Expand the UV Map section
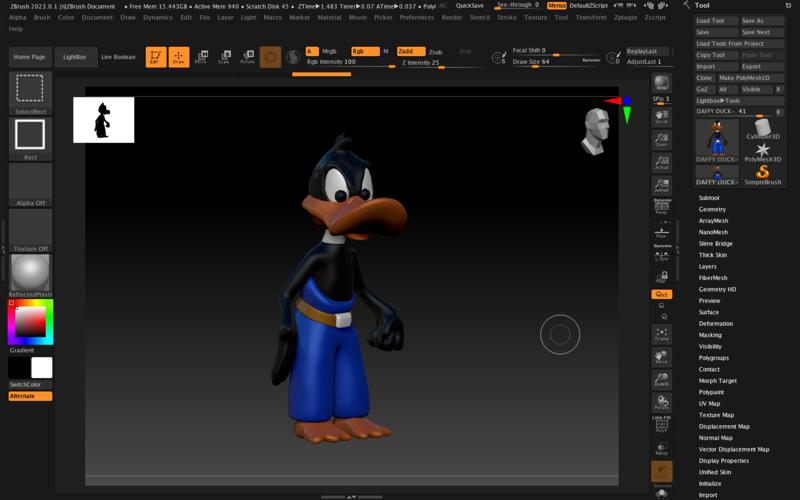Viewport: 800px width, 500px height. tap(709, 404)
